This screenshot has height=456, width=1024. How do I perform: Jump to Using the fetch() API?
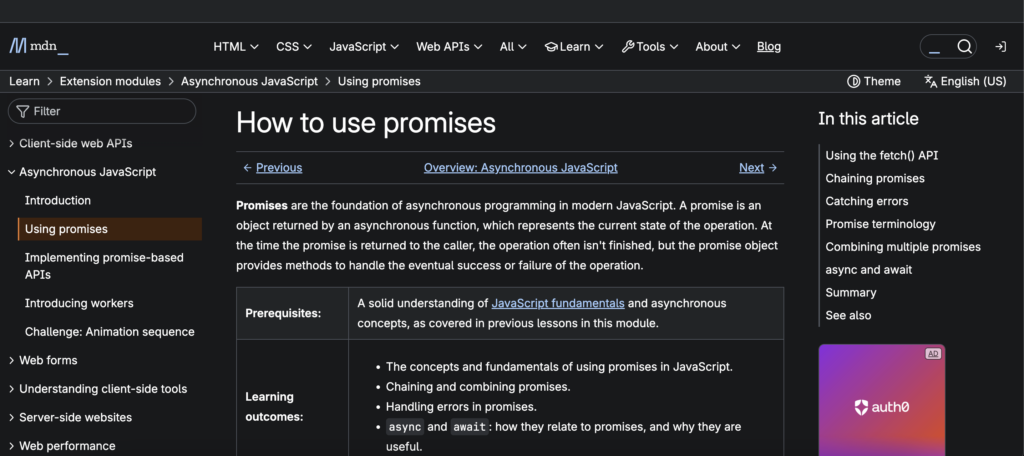point(882,156)
